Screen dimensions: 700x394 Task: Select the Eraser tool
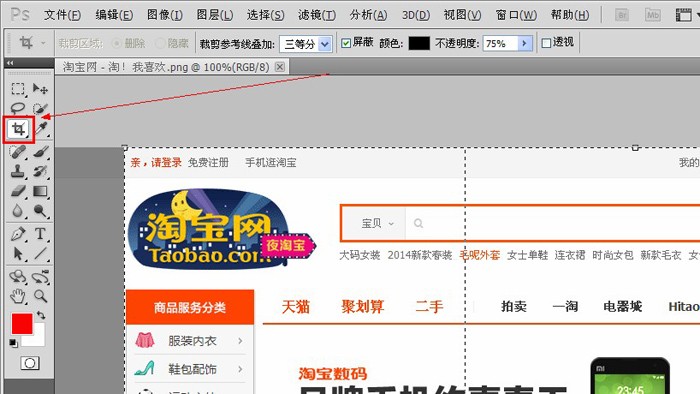pyautogui.click(x=18, y=191)
